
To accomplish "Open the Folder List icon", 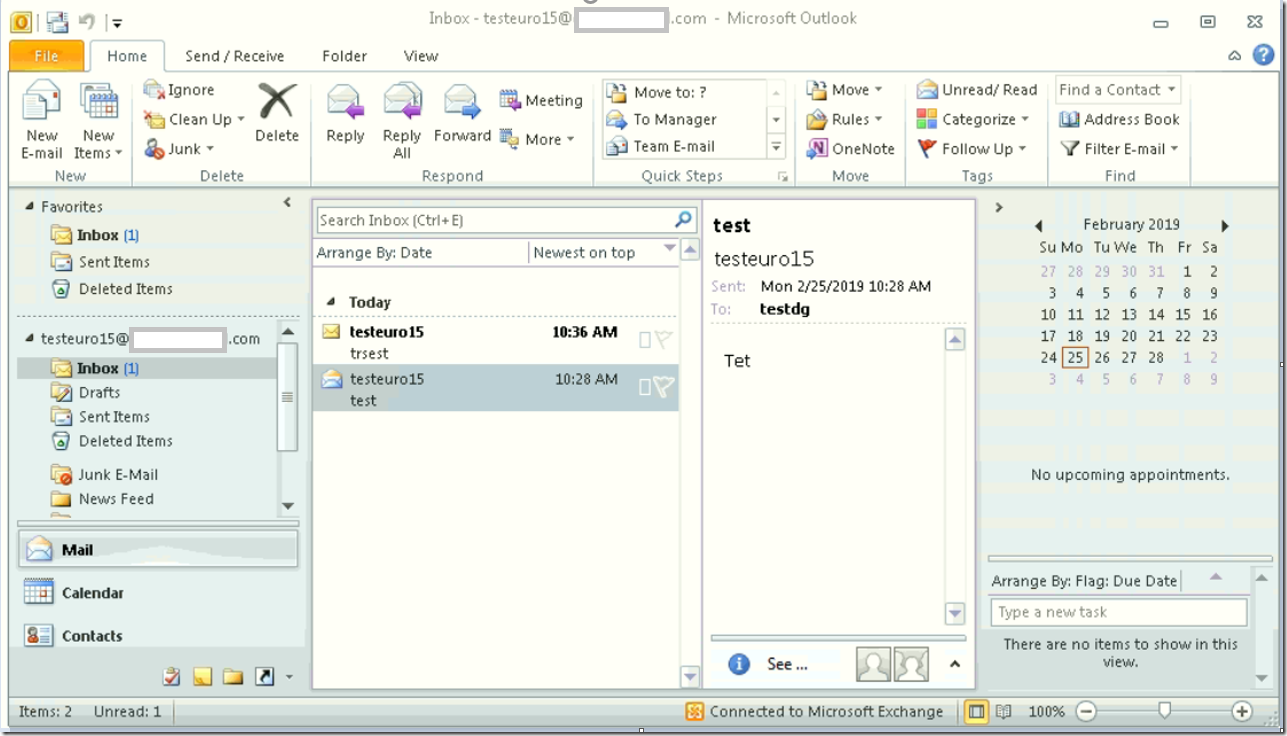I will 234,677.
